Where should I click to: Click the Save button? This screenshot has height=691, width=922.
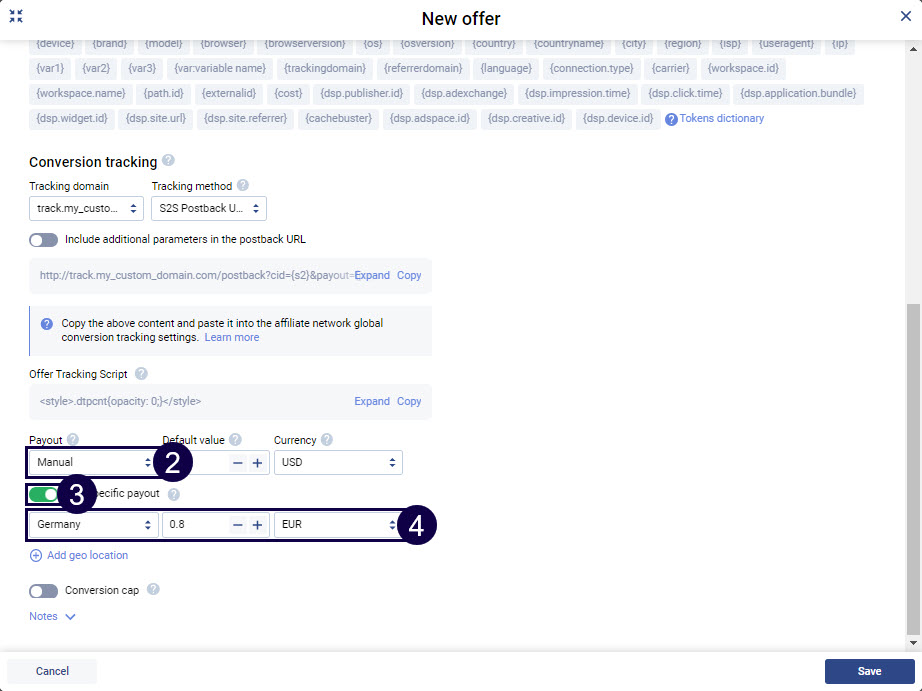[x=869, y=671]
